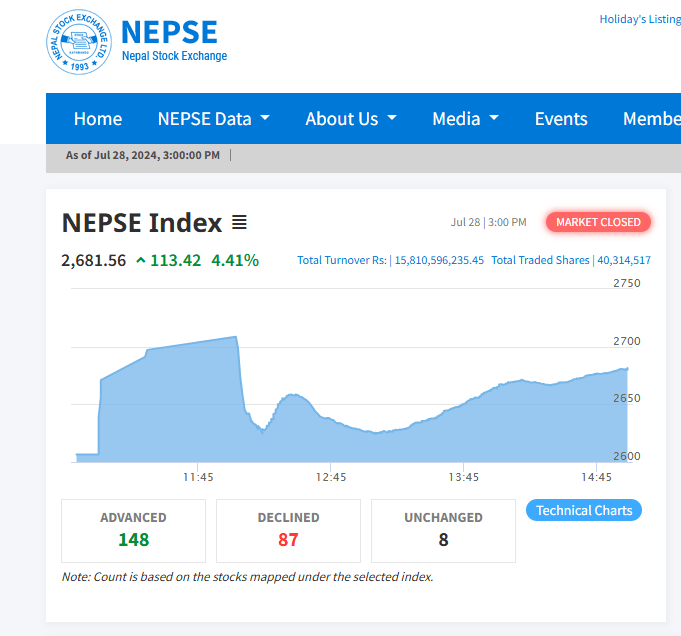The image size is (681, 636).
Task: Expand the NEPSE Data dropdown caret
Action: 265,118
